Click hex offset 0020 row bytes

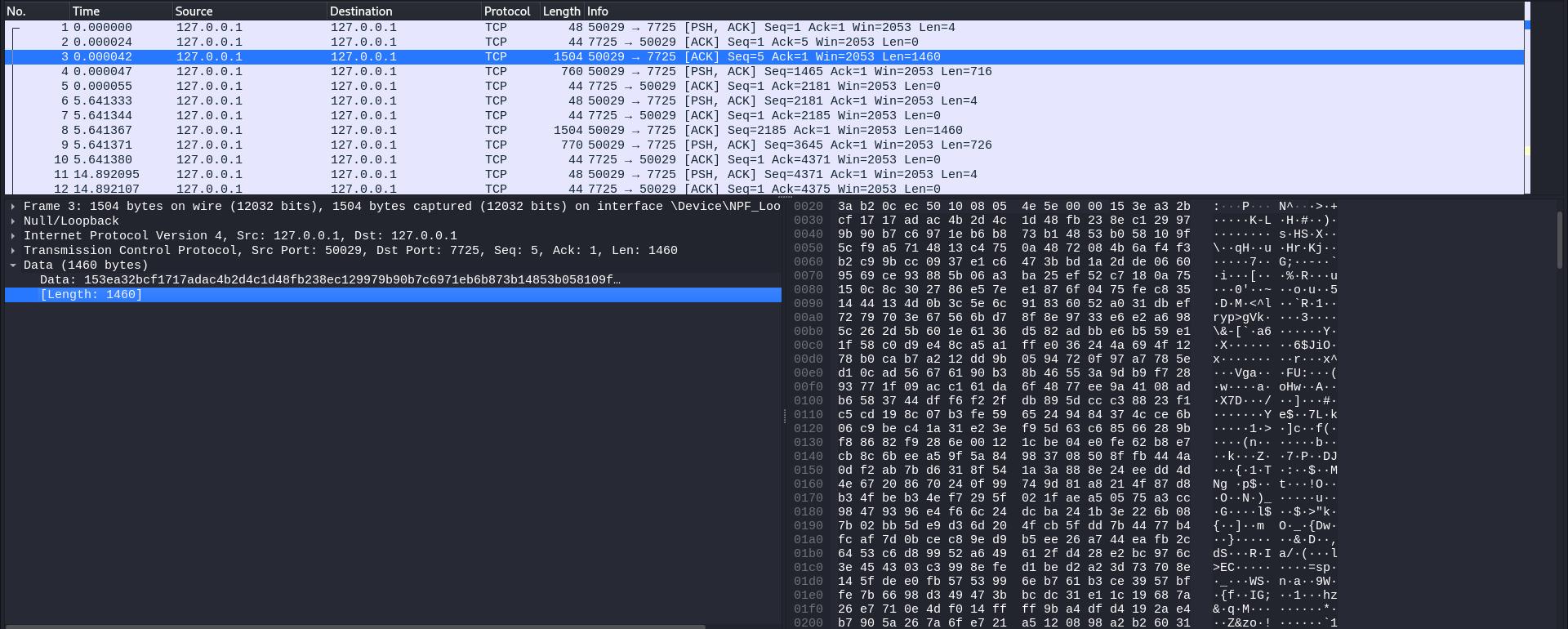coord(1014,207)
